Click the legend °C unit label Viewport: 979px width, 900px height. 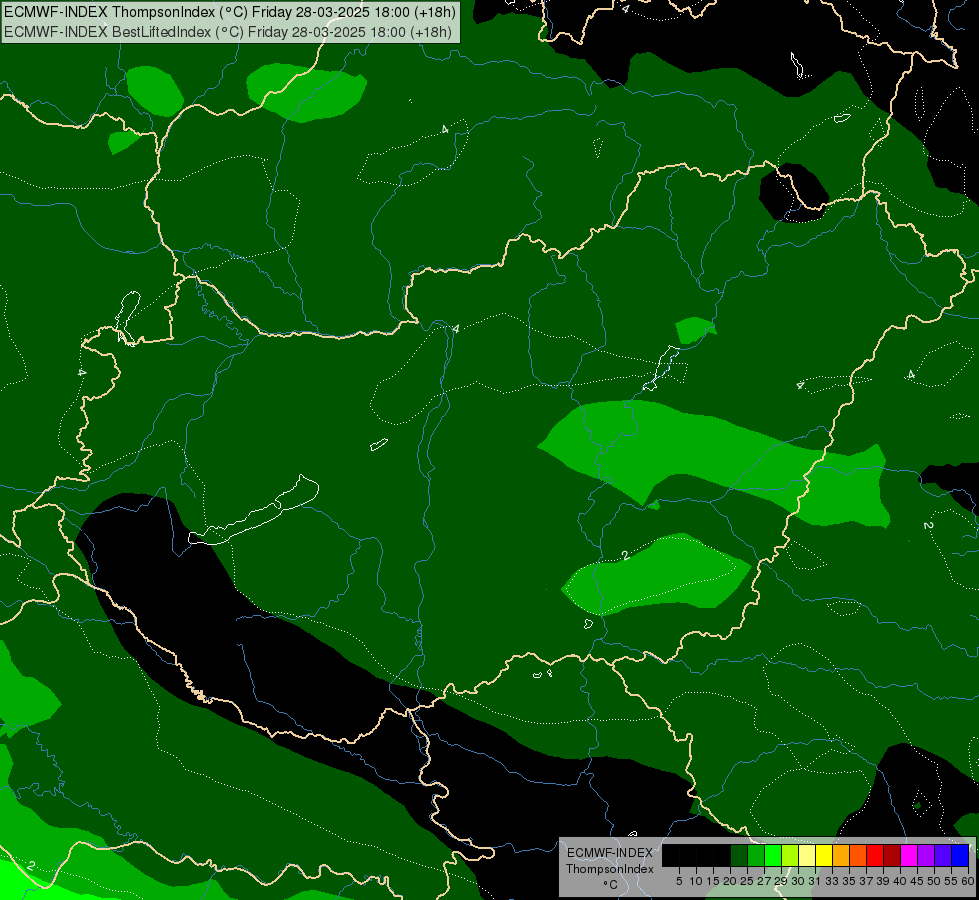pyautogui.click(x=610, y=884)
